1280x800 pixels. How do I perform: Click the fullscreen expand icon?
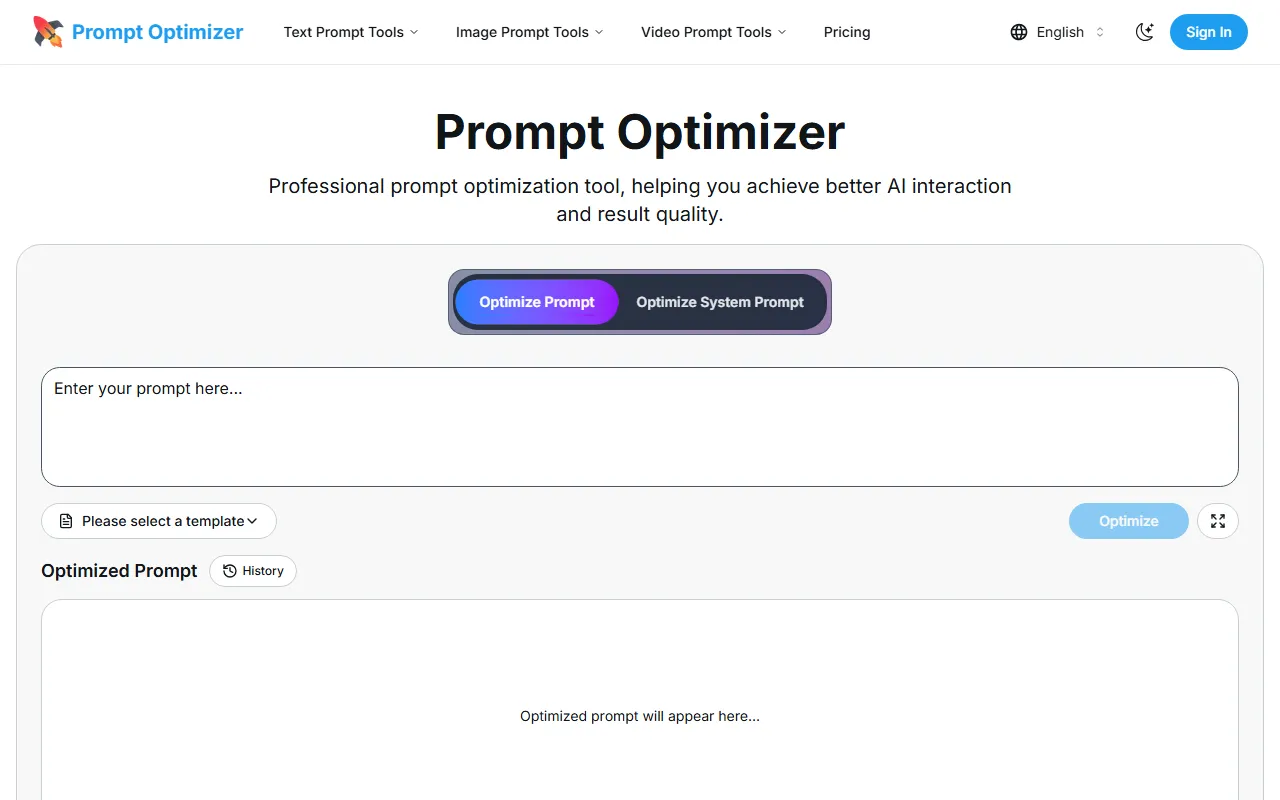(1218, 521)
